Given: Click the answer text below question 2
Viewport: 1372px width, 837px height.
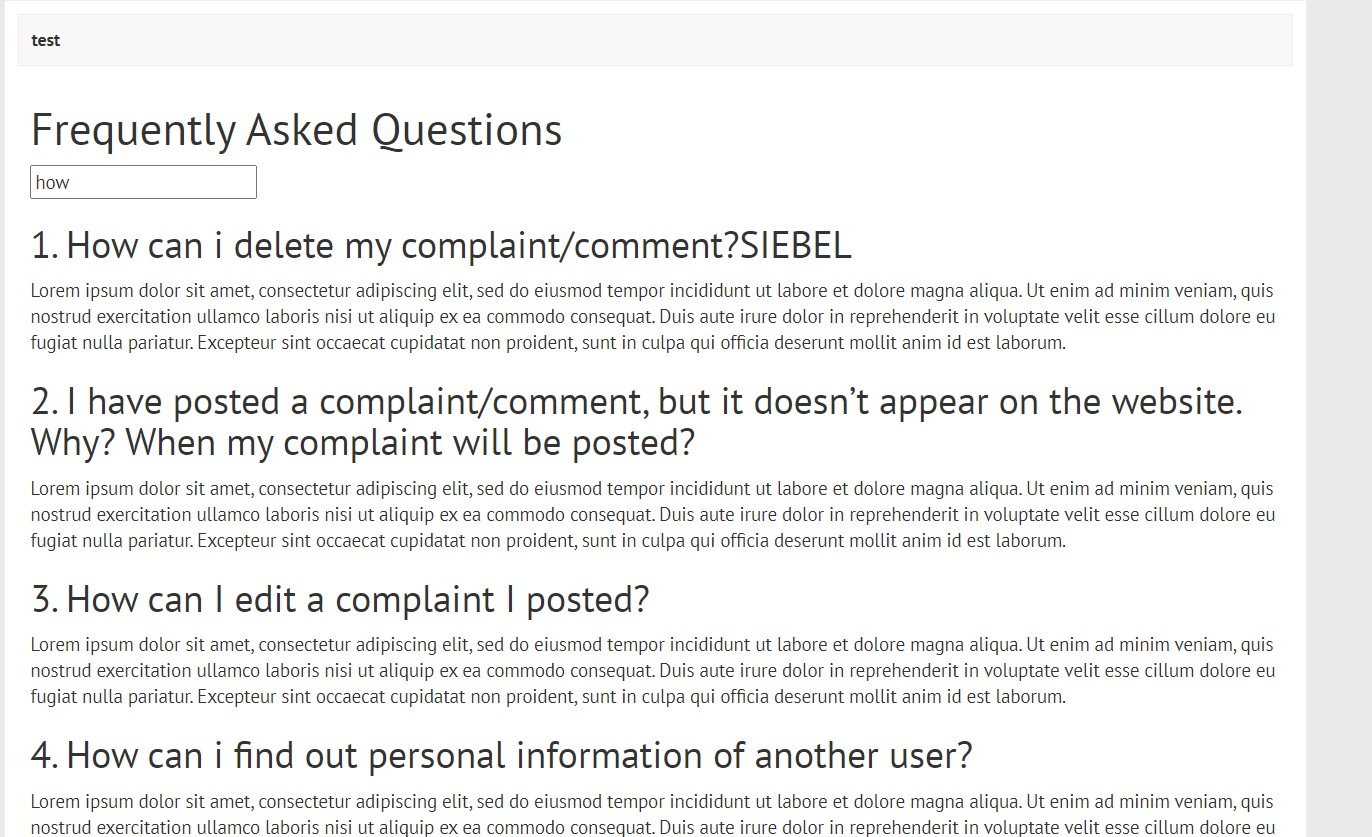Looking at the screenshot, I should 652,515.
